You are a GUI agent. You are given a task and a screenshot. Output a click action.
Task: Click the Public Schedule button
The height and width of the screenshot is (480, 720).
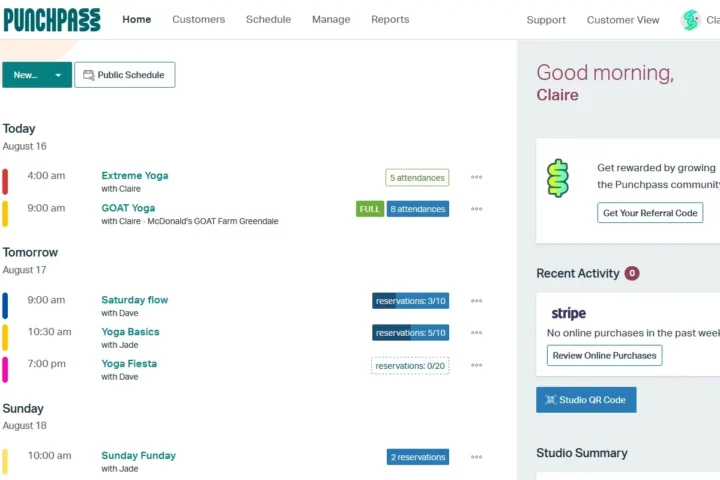coord(125,75)
